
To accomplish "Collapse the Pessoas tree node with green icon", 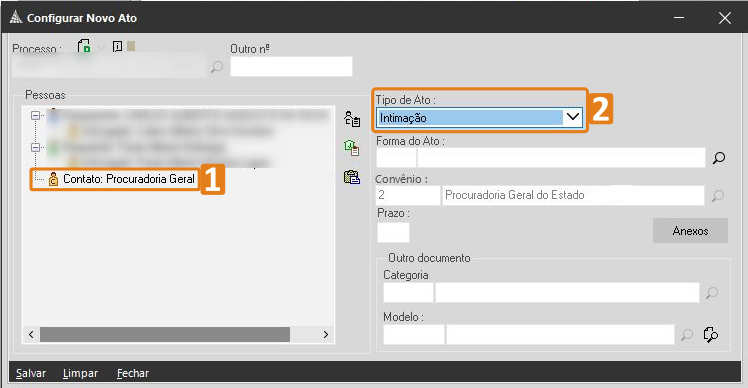I will (x=35, y=147).
